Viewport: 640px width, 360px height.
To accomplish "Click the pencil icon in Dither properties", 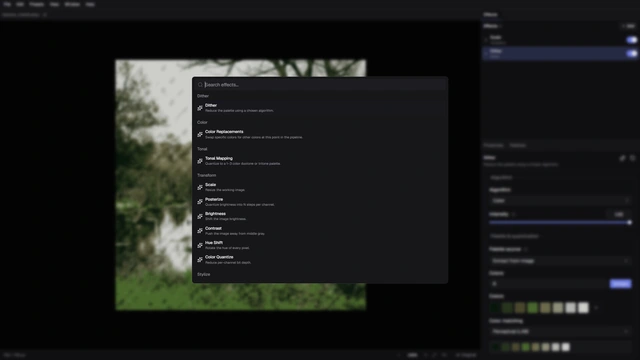I will [x=622, y=158].
